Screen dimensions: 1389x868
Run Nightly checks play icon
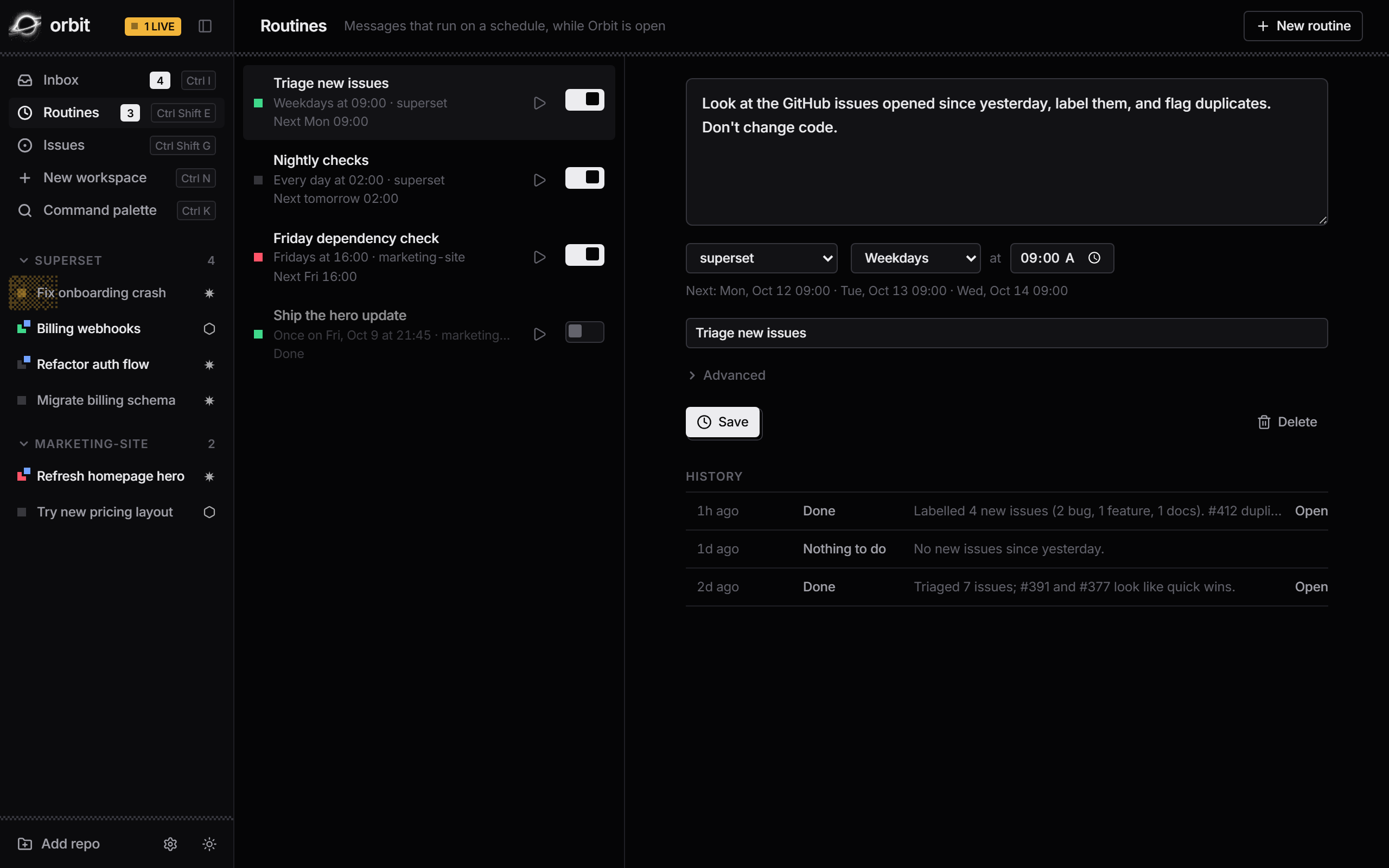pyautogui.click(x=539, y=180)
